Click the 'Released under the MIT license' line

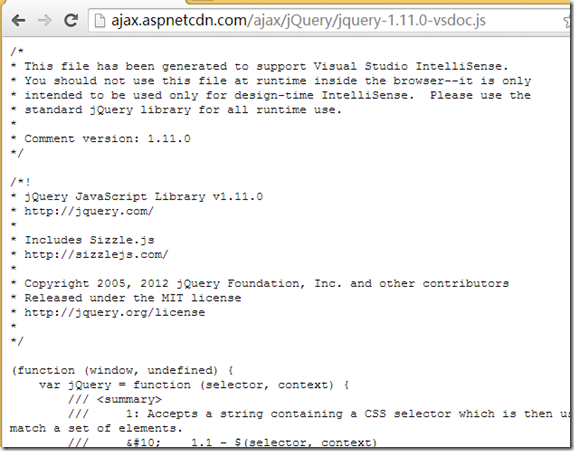[133, 298]
